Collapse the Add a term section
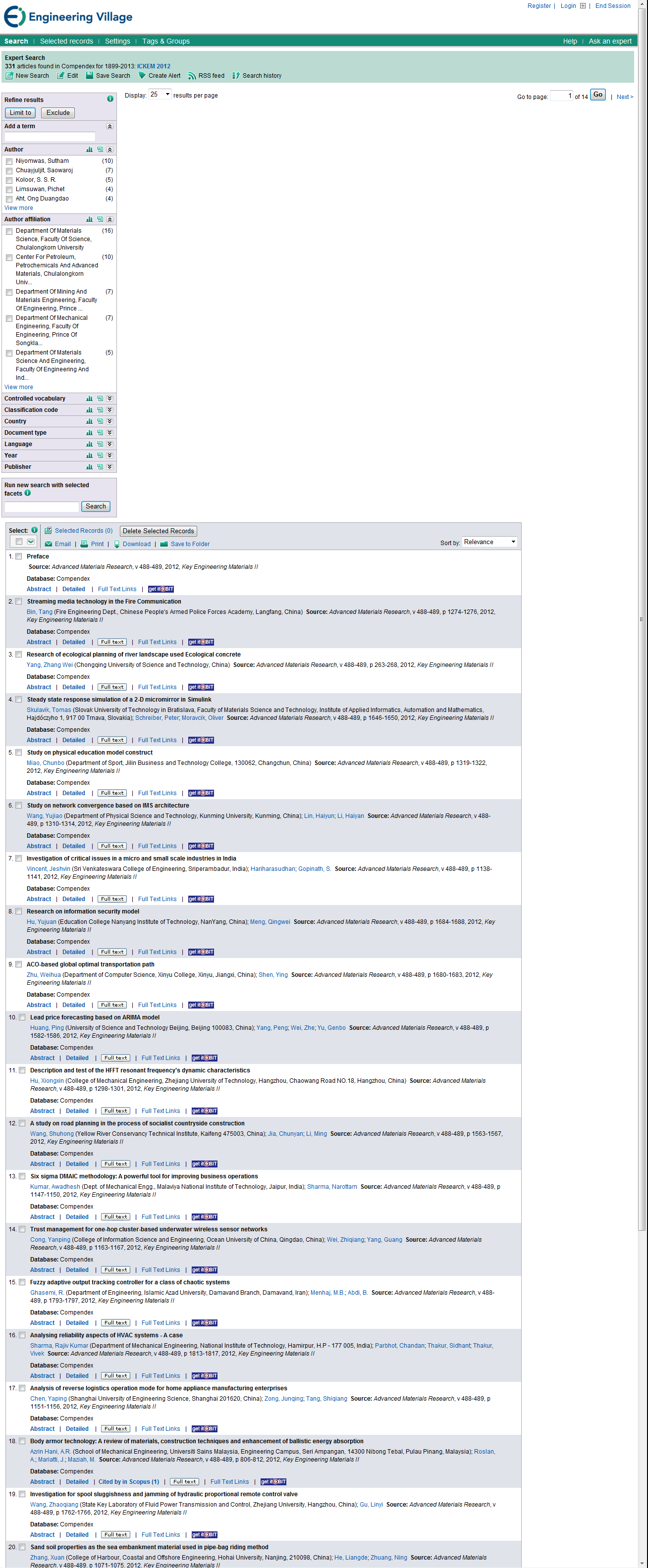The image size is (648, 1568). coord(109,127)
